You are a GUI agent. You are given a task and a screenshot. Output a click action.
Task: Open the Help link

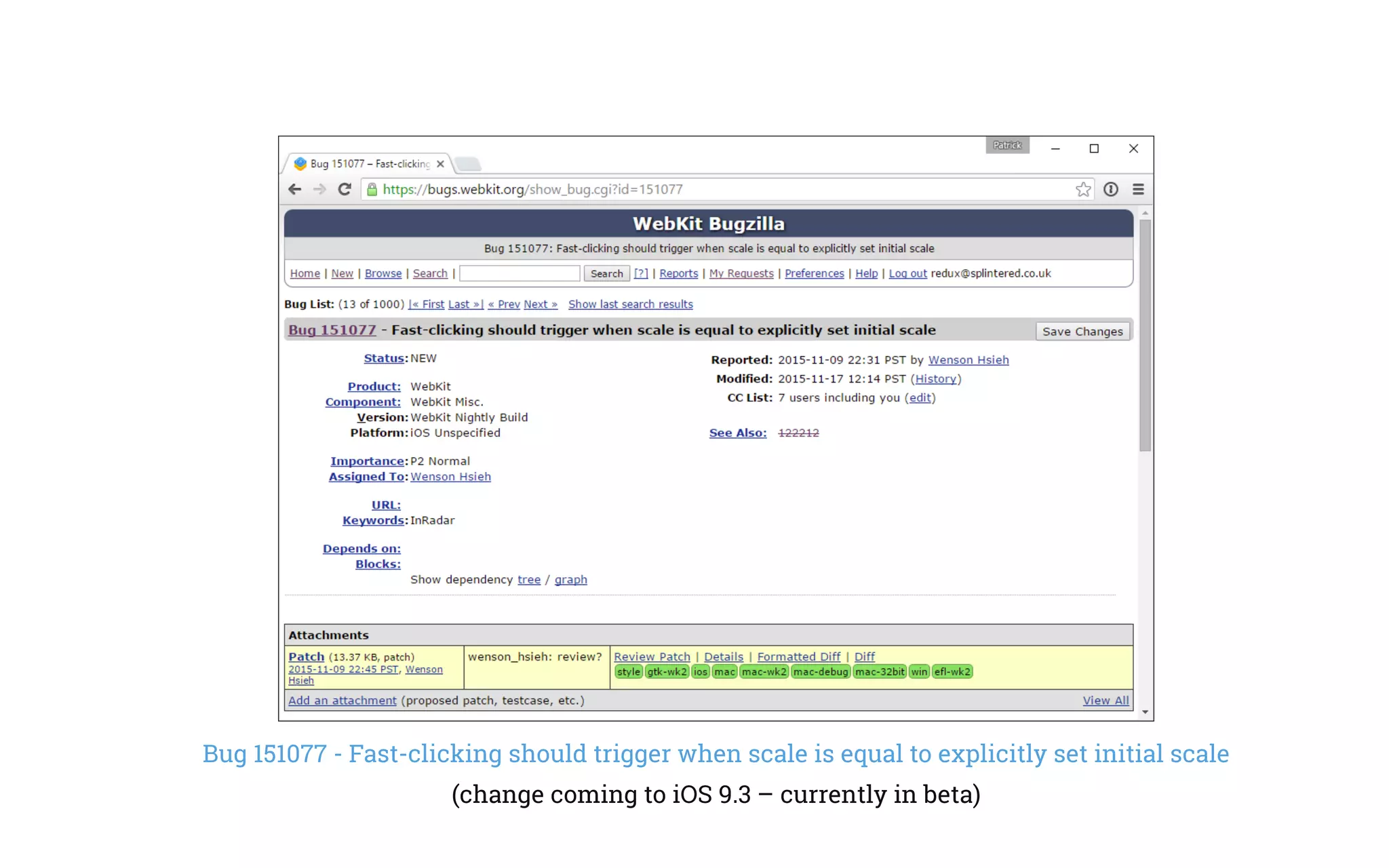coord(866,273)
